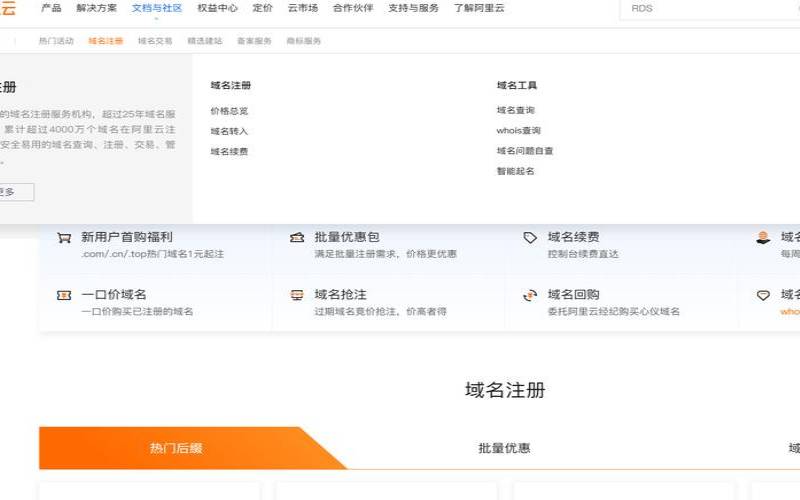Image resolution: width=800 pixels, height=500 pixels.
Task: Open 域名回购 card title
Action: pyautogui.click(x=573, y=295)
